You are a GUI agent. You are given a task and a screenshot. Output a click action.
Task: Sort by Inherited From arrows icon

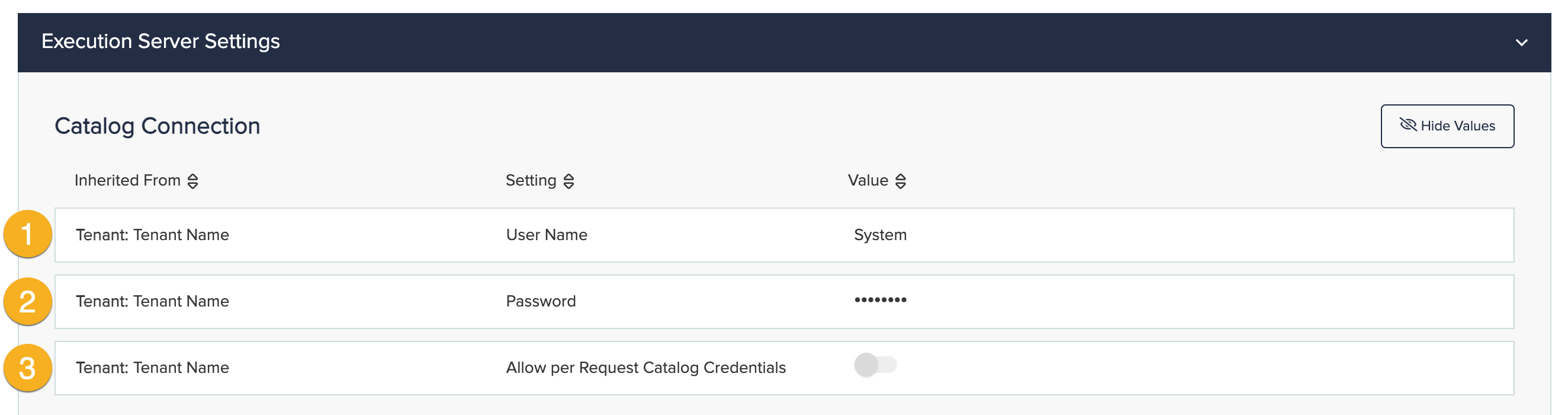tap(193, 181)
